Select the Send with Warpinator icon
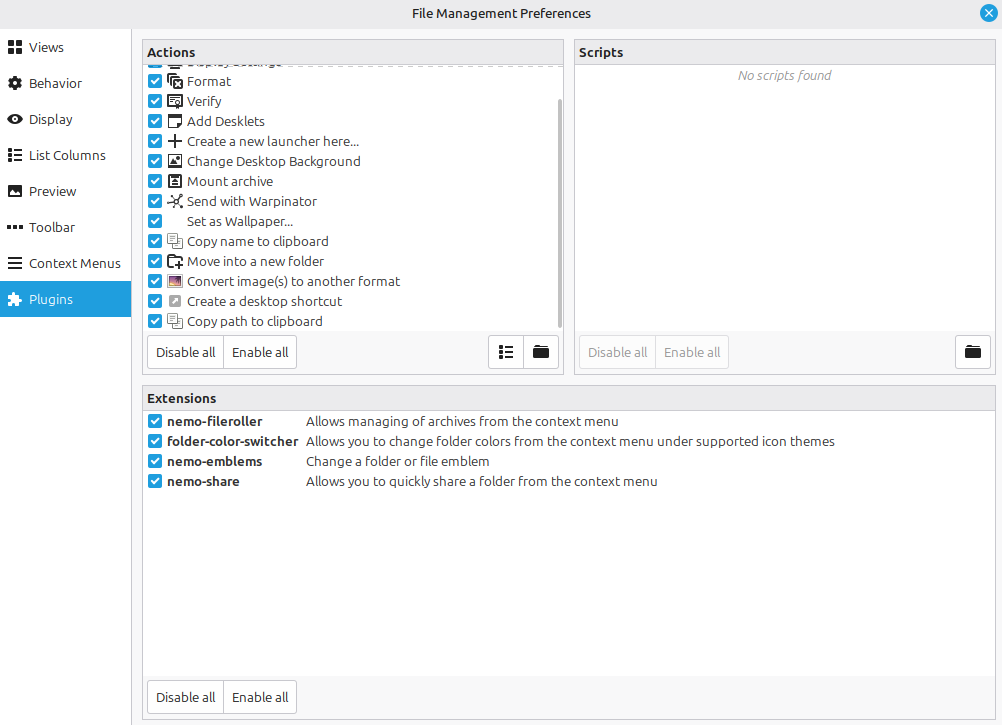 tap(175, 201)
